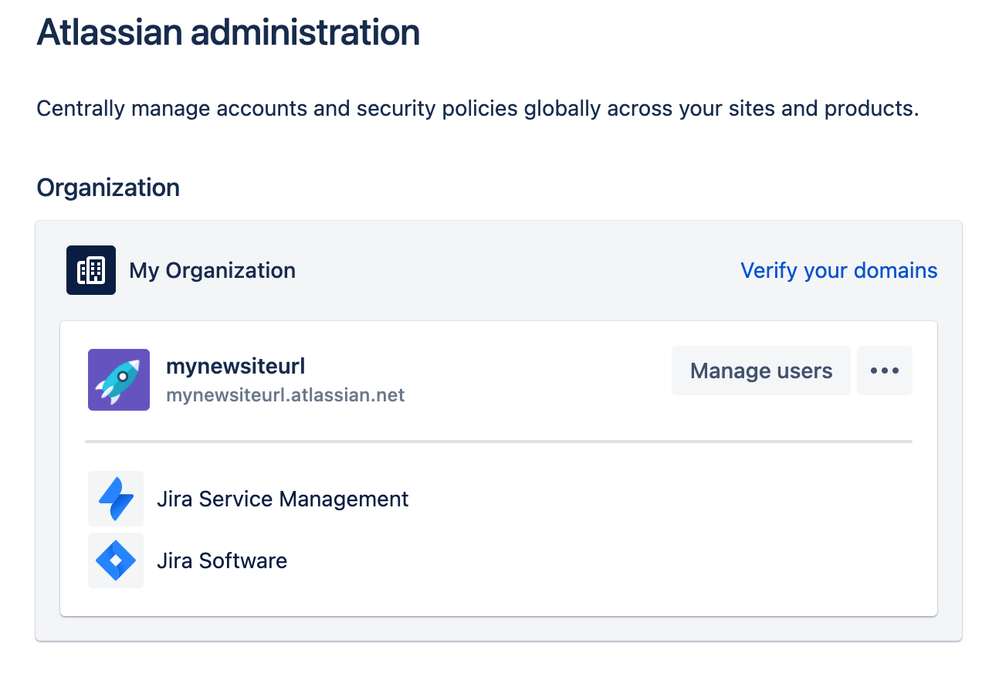Open the Verify your domains link

(x=838, y=270)
